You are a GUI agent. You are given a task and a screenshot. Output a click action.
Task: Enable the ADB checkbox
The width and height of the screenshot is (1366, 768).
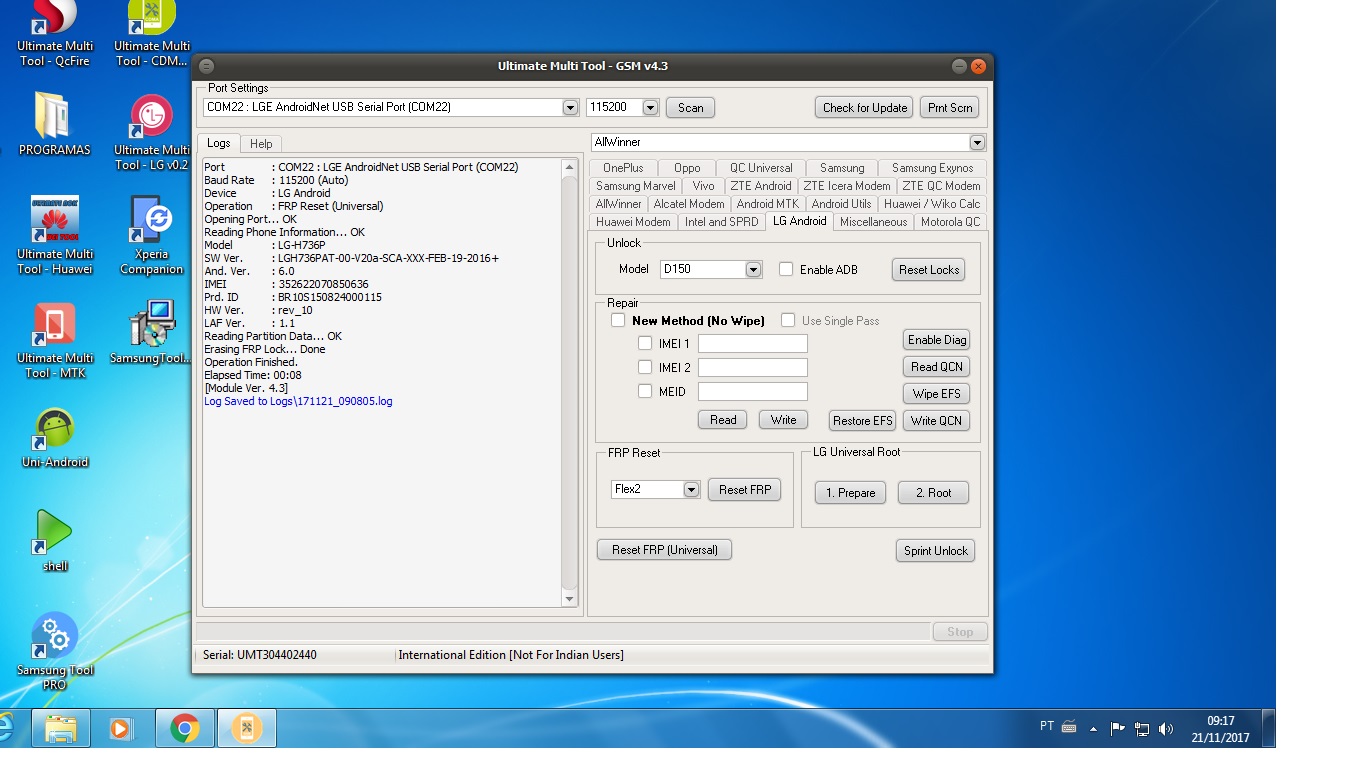(786, 269)
